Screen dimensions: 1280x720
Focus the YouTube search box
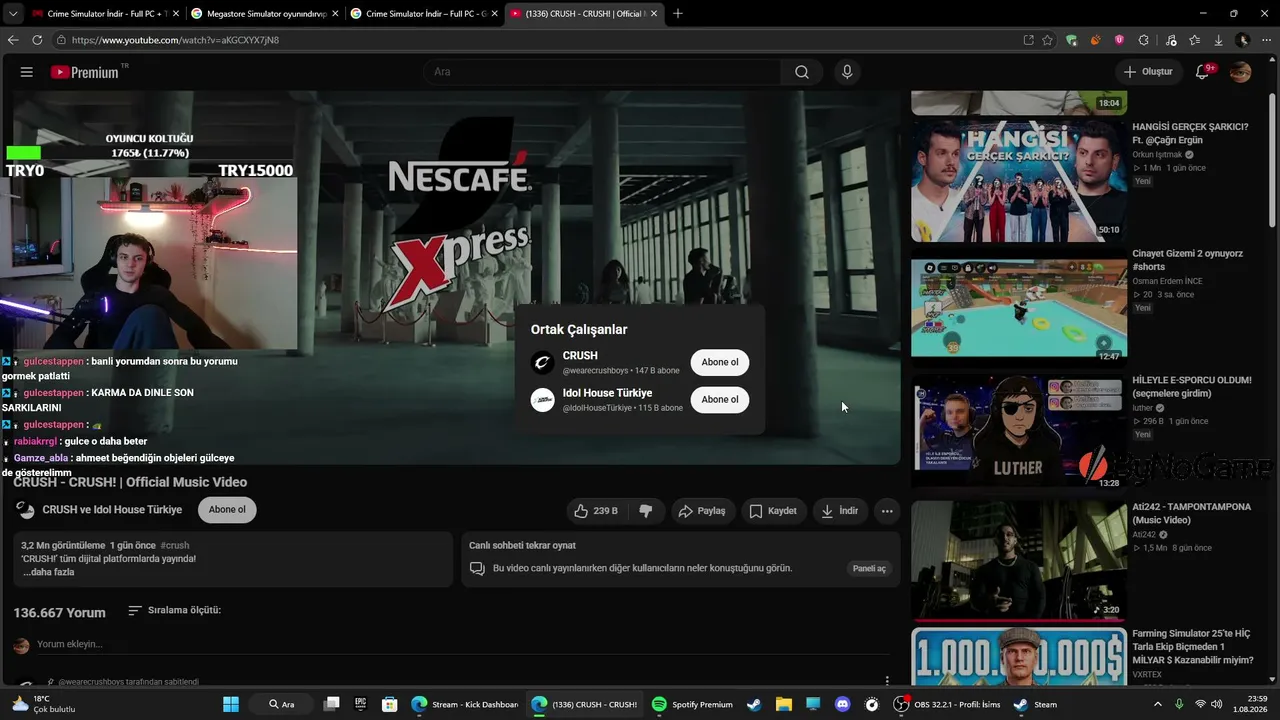click(602, 72)
